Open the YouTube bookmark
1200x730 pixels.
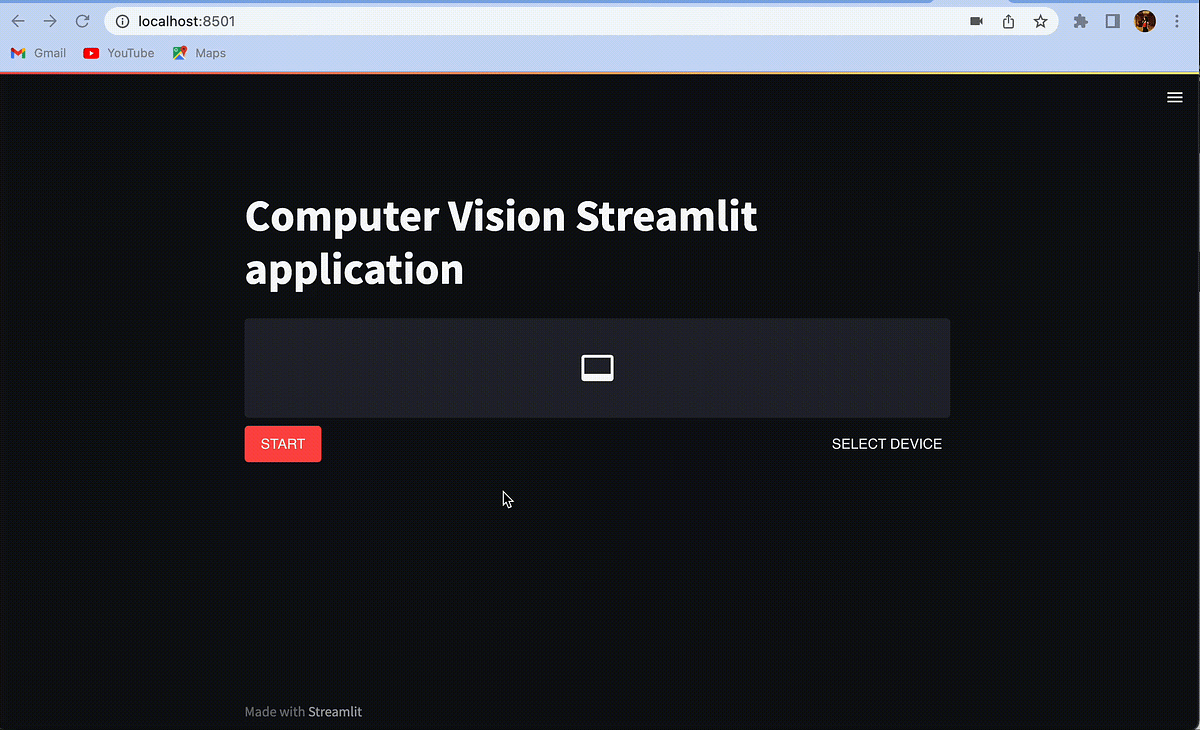click(x=118, y=53)
